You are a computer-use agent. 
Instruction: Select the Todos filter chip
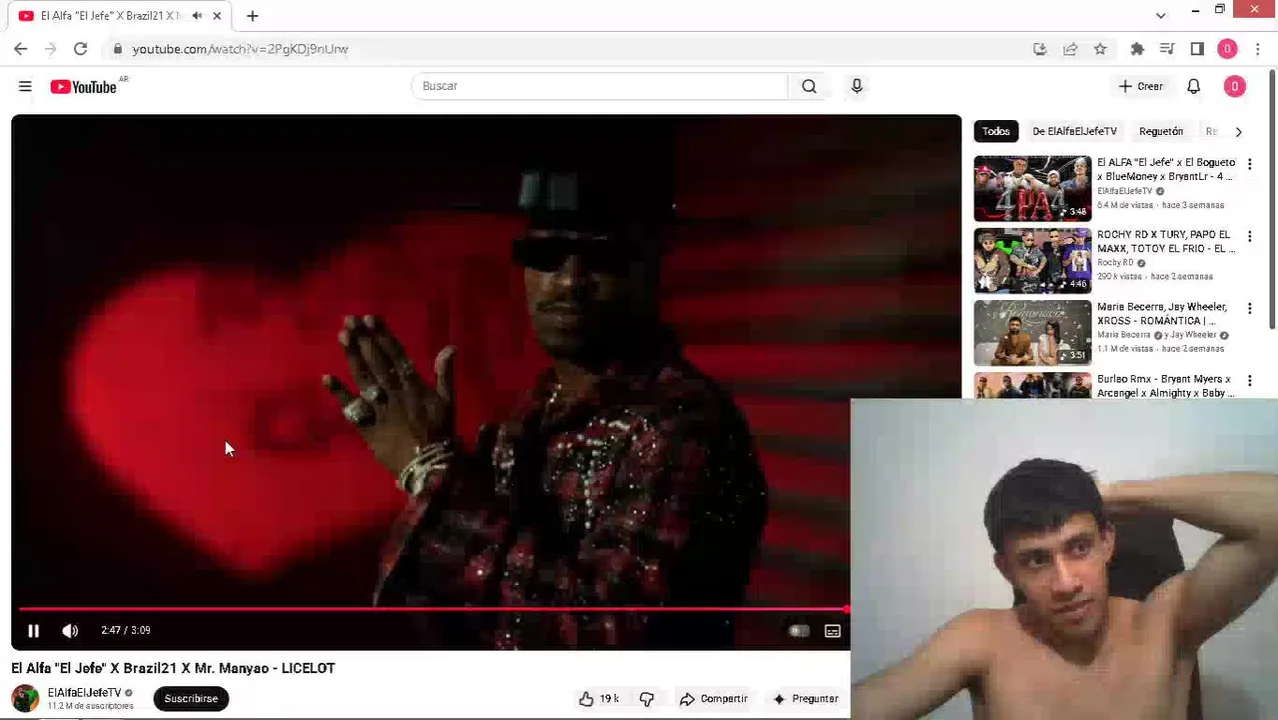pos(995,131)
